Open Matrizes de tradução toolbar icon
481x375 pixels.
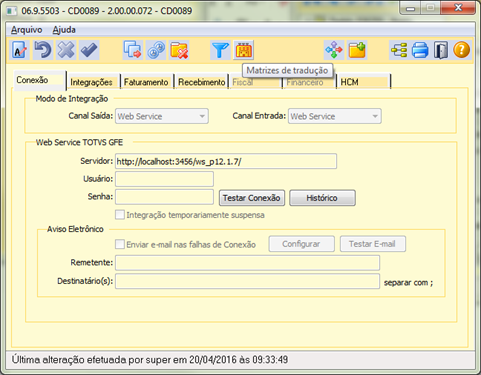(243, 50)
